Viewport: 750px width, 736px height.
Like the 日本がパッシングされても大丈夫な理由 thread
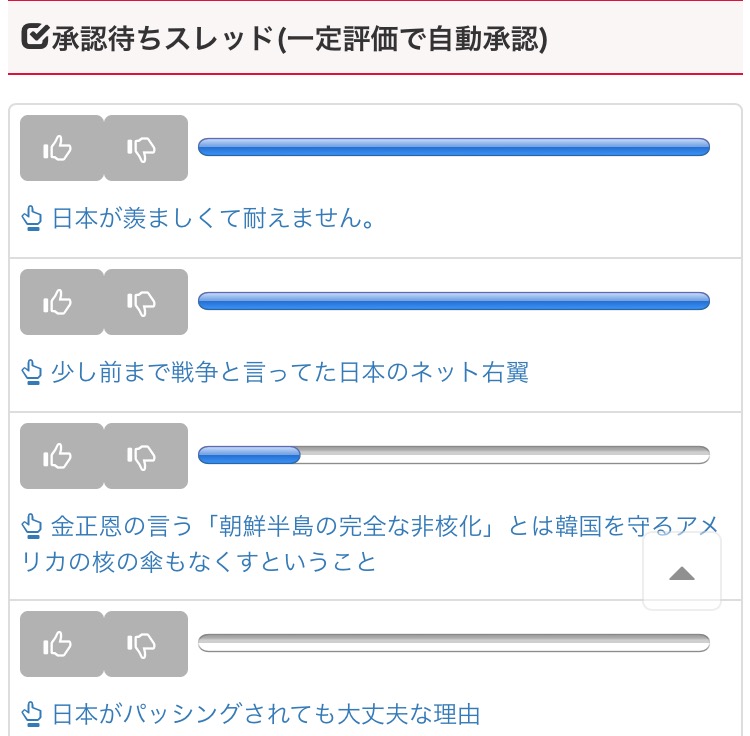tap(61, 644)
